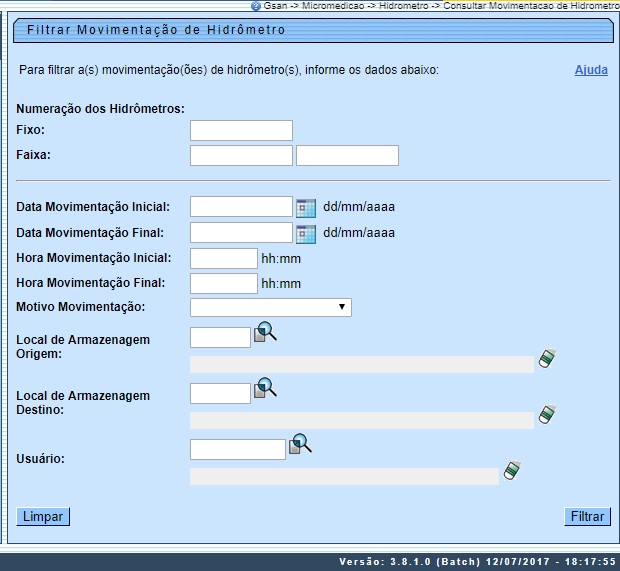Open calendar for Data Movimentação Final
The height and width of the screenshot is (571, 620).
tap(306, 233)
